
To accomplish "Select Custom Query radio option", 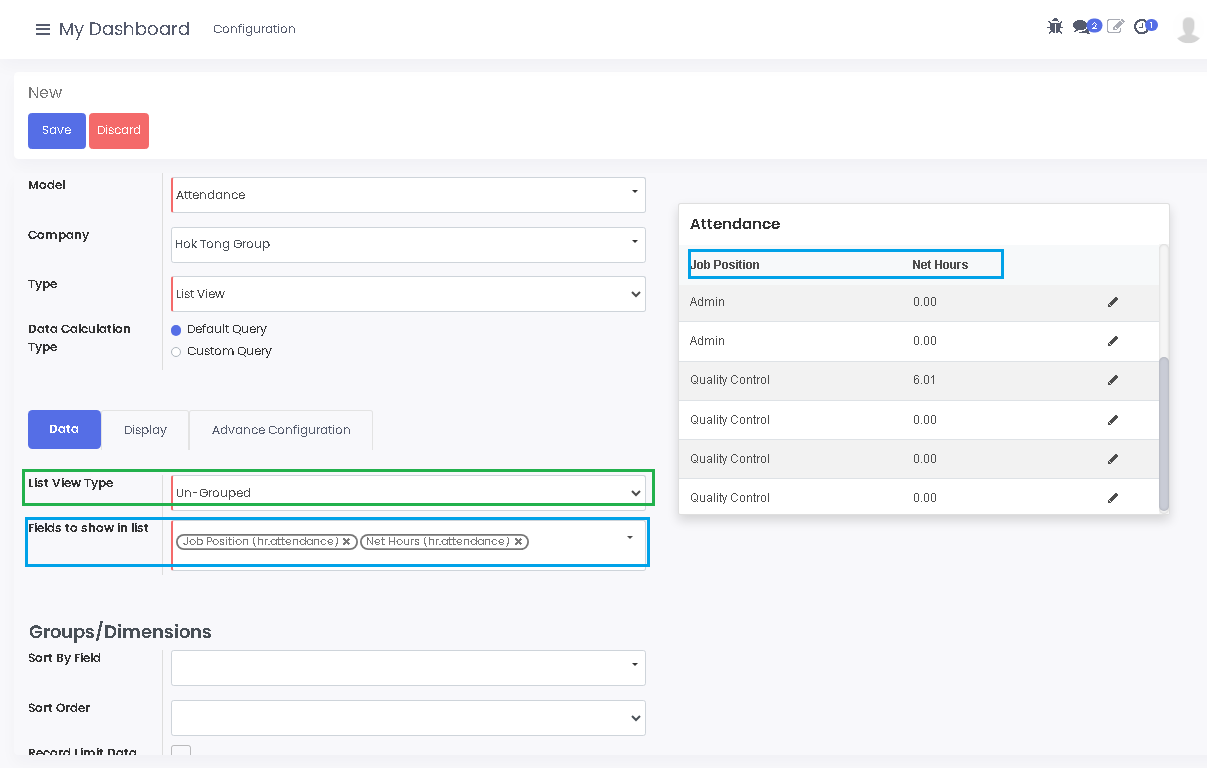I will click(177, 352).
